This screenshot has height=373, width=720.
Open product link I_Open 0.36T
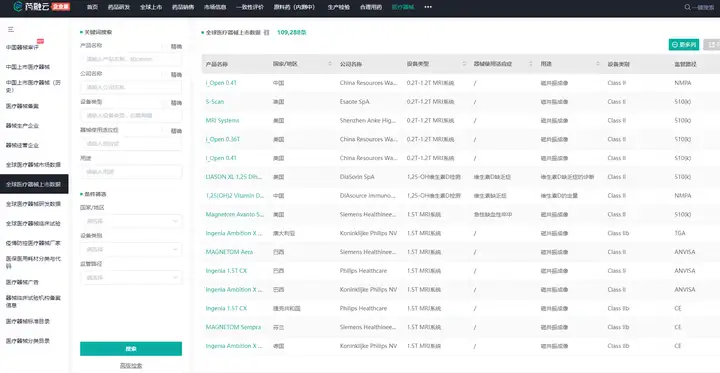223,139
